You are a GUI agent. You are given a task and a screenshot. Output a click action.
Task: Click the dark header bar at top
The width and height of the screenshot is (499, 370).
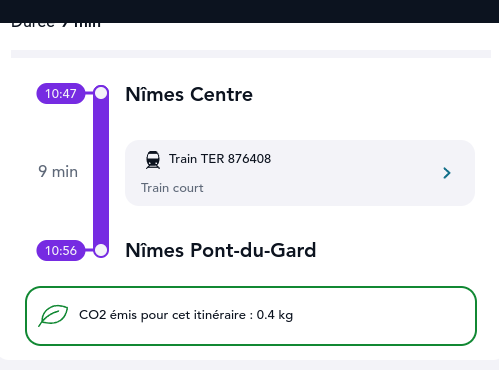[x=249, y=11]
